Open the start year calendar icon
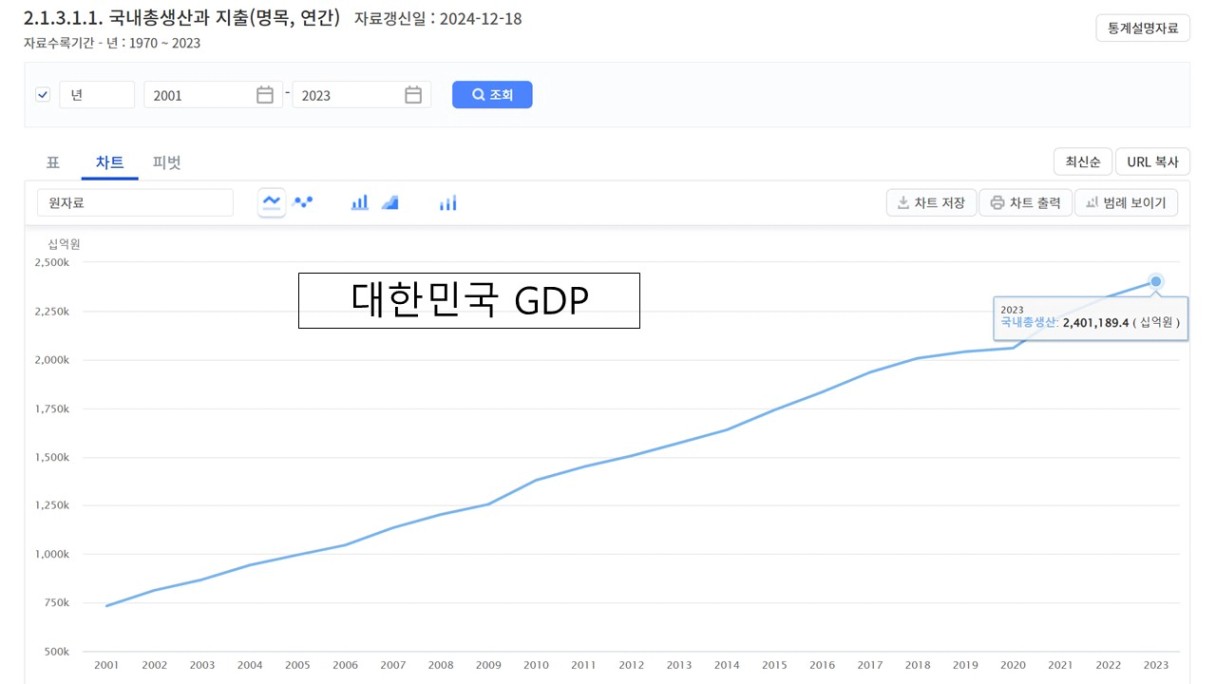This screenshot has height=684, width=1216. point(265,95)
